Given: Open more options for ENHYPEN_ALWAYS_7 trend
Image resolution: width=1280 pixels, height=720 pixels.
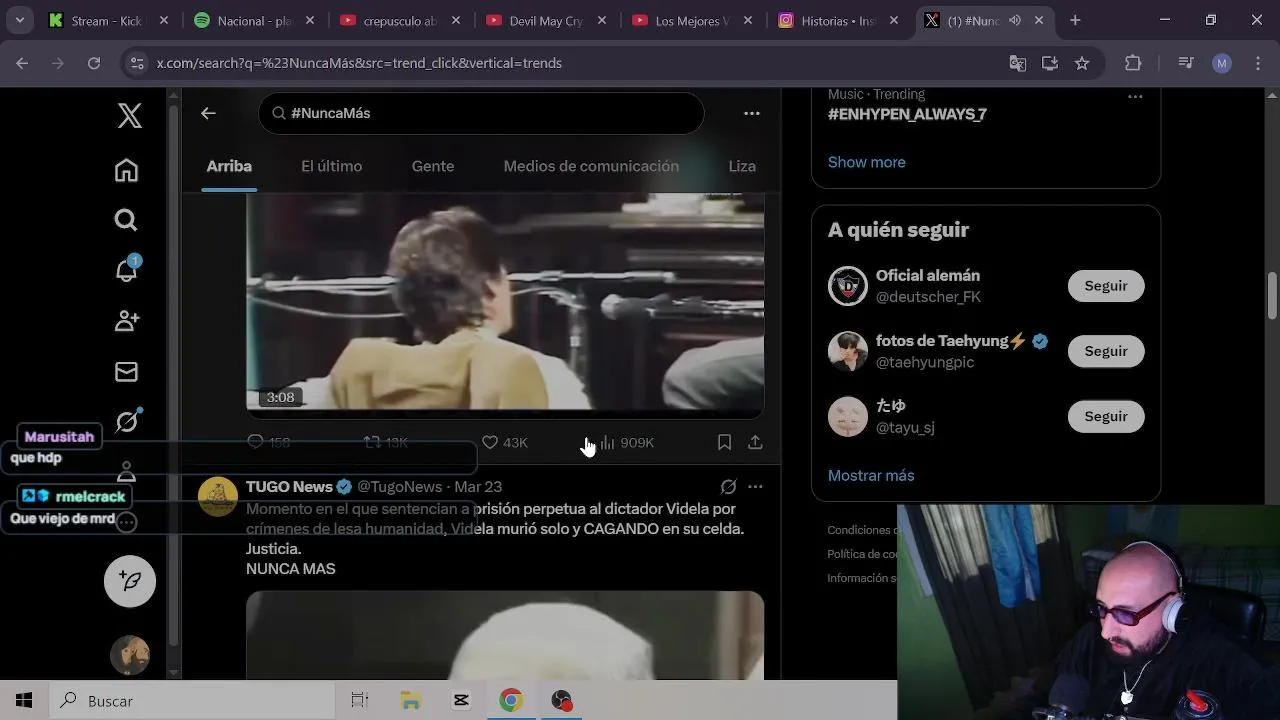Looking at the screenshot, I should click(x=1135, y=97).
